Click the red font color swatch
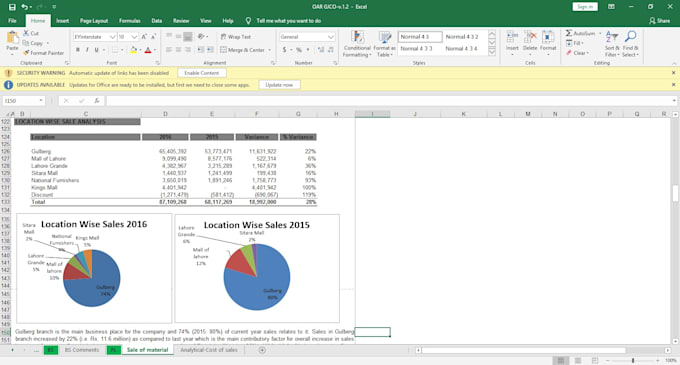 point(148,50)
